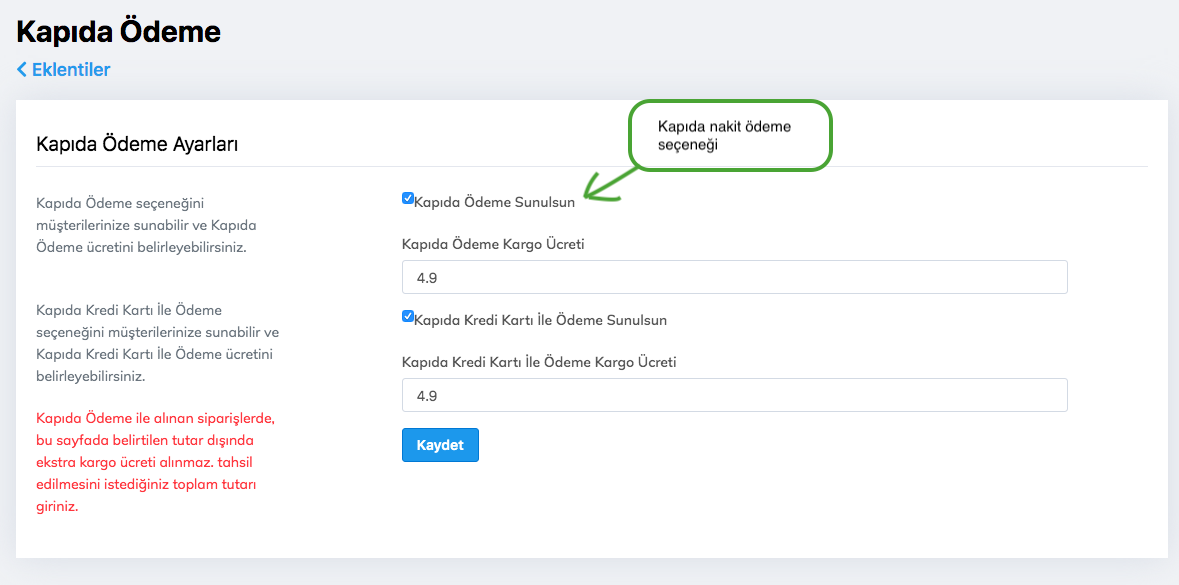Viewport: 1179px width, 585px height.
Task: Click the gray Kapıda Kredi Kartı description paragraph
Action: point(157,343)
